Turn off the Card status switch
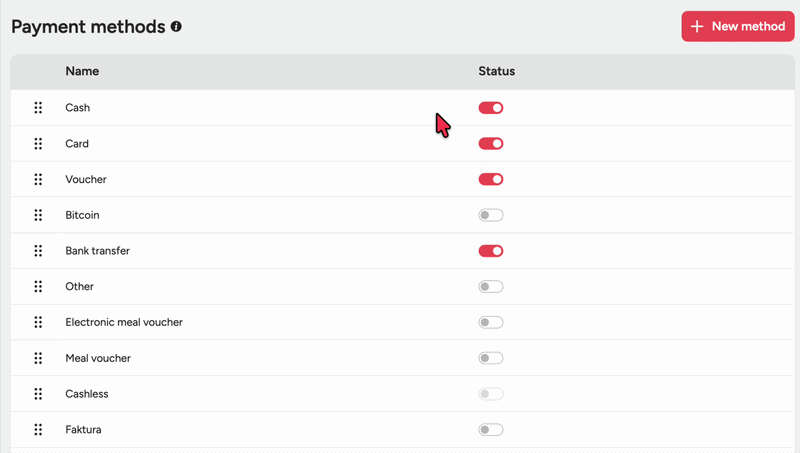The width and height of the screenshot is (800, 453). tap(490, 144)
